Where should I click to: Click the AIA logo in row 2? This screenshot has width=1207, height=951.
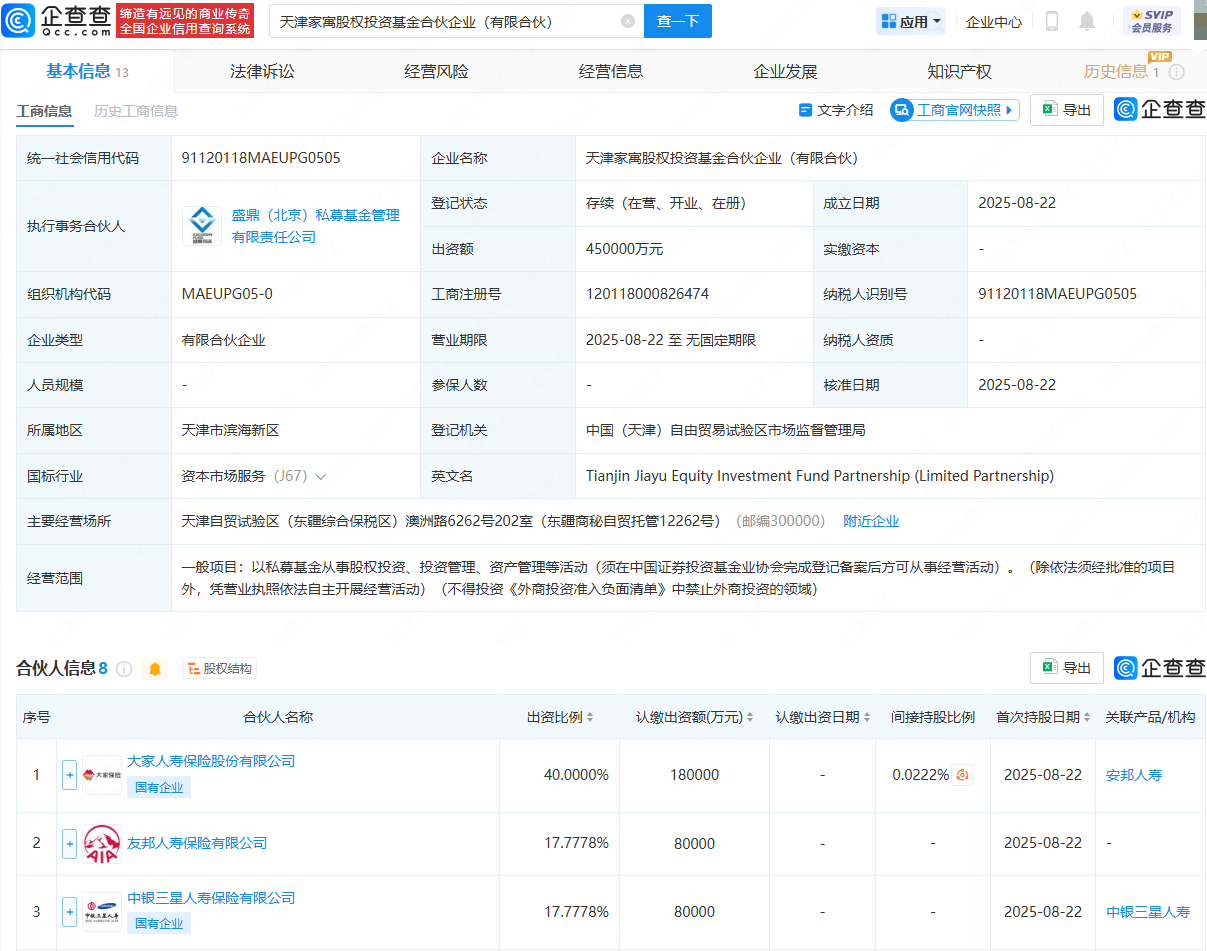(102, 843)
